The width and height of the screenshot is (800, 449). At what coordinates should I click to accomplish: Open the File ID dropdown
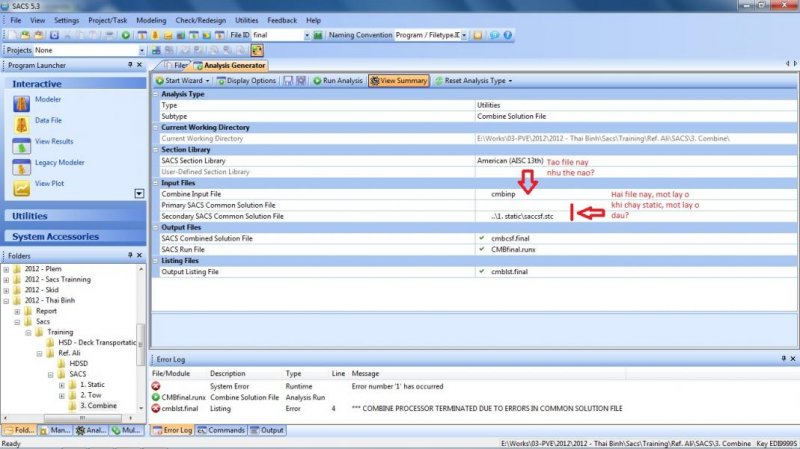[x=307, y=35]
